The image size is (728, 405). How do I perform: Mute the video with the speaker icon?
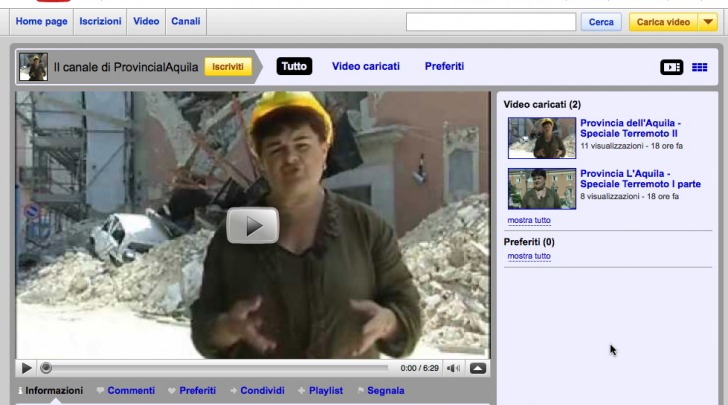453,368
